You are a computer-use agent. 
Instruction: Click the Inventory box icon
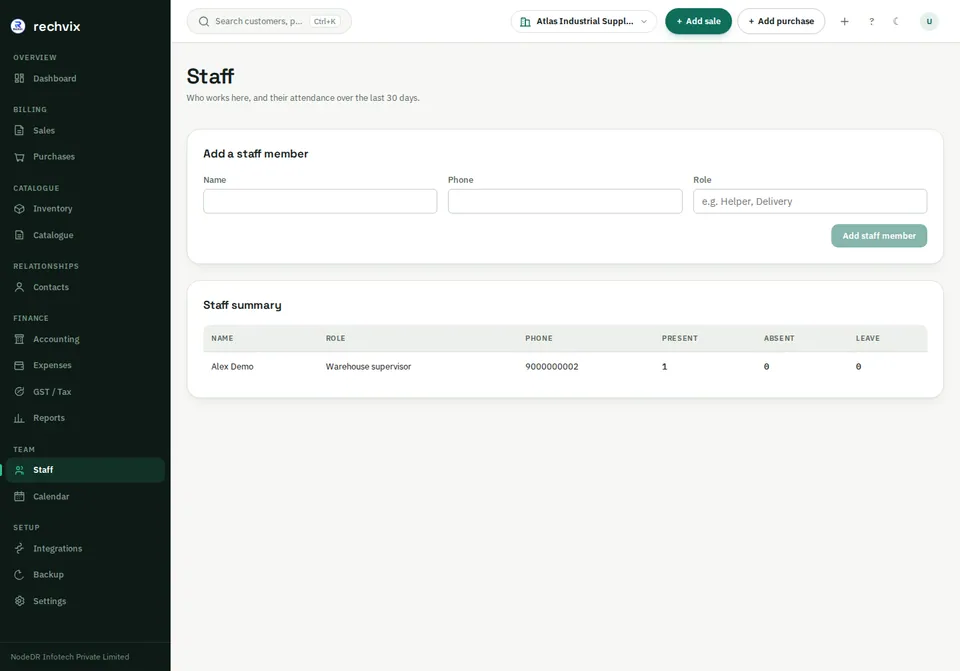[x=20, y=209]
